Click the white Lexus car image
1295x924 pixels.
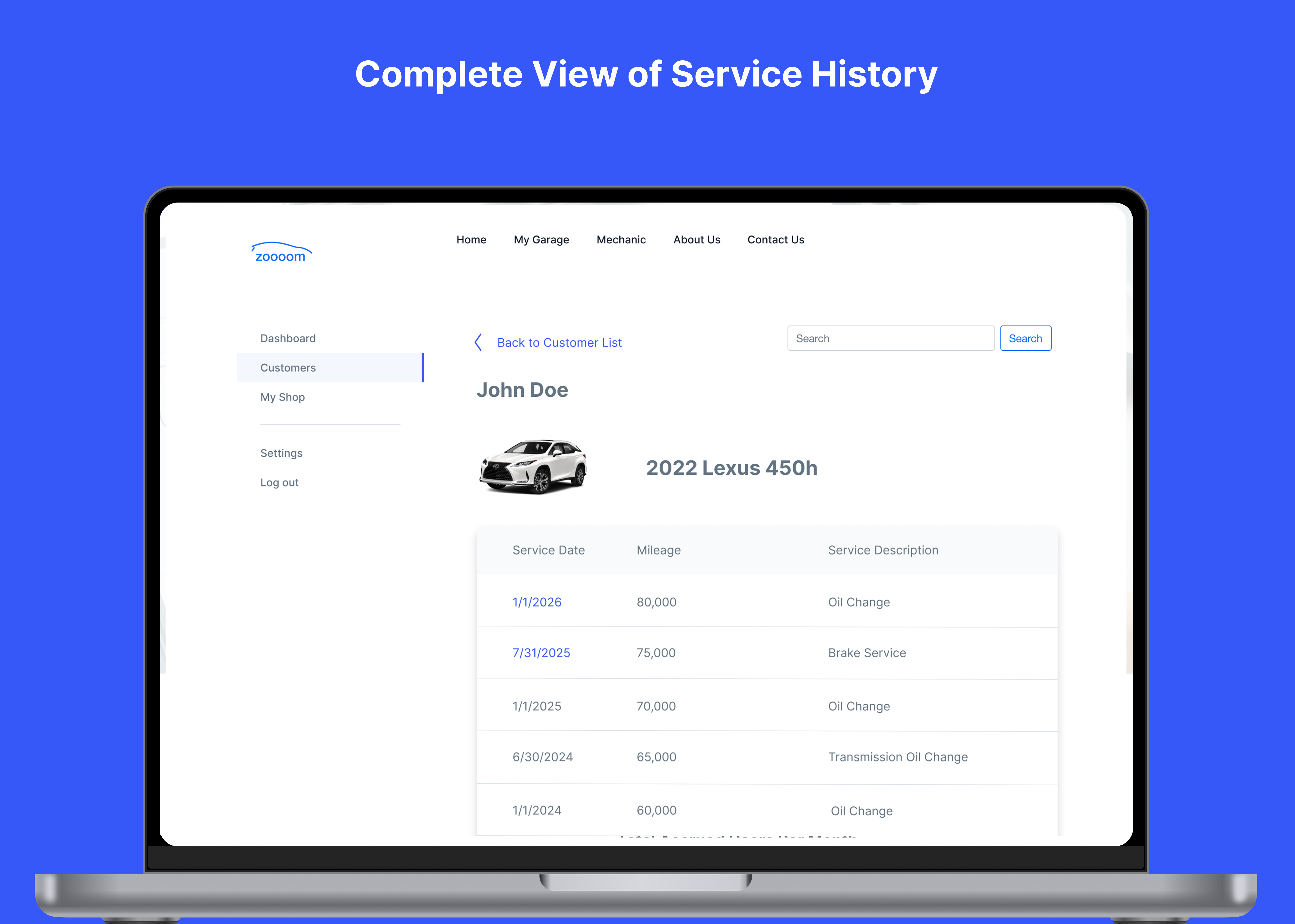[533, 466]
